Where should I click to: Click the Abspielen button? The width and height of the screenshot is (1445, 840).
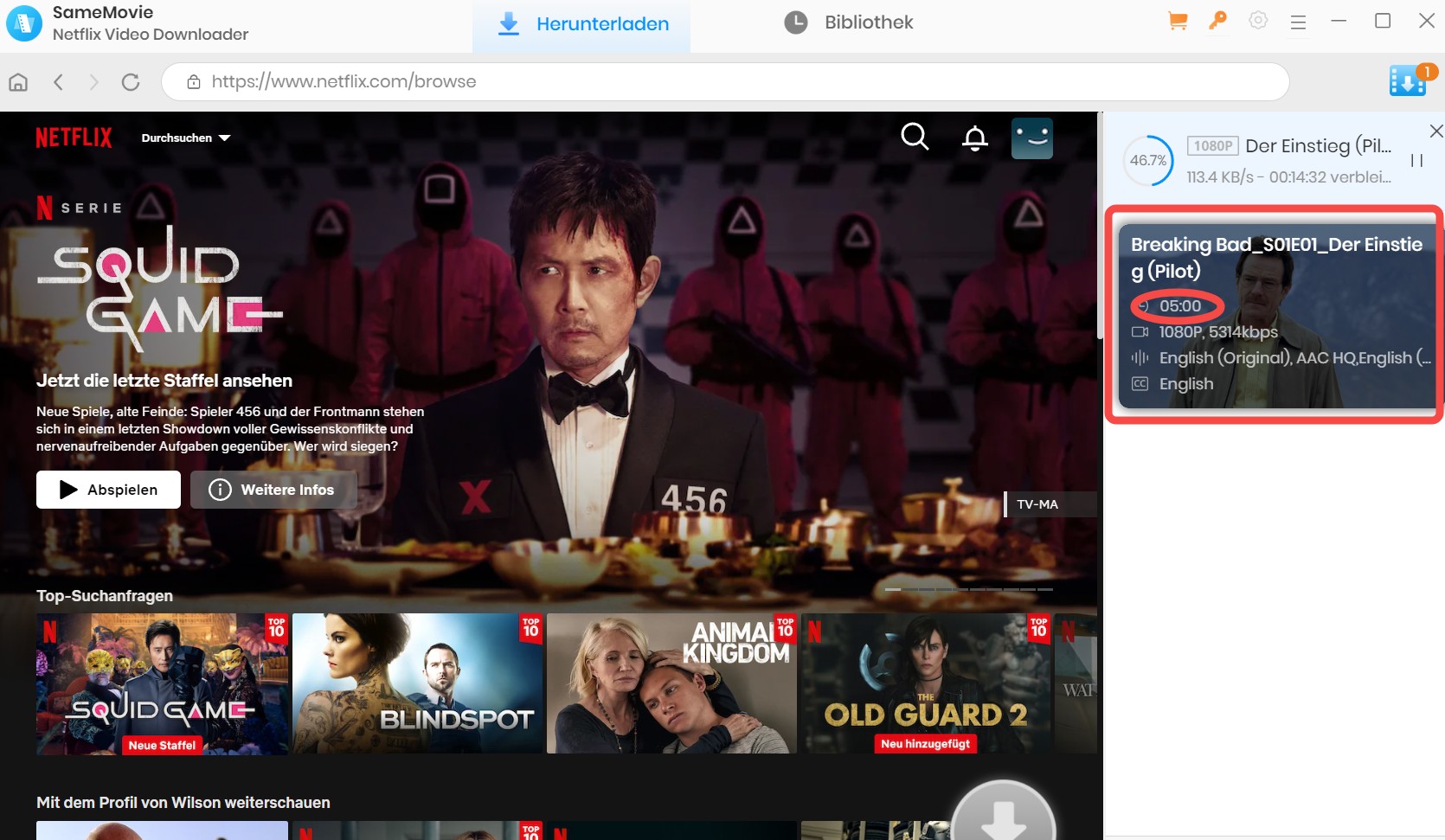[x=108, y=490]
